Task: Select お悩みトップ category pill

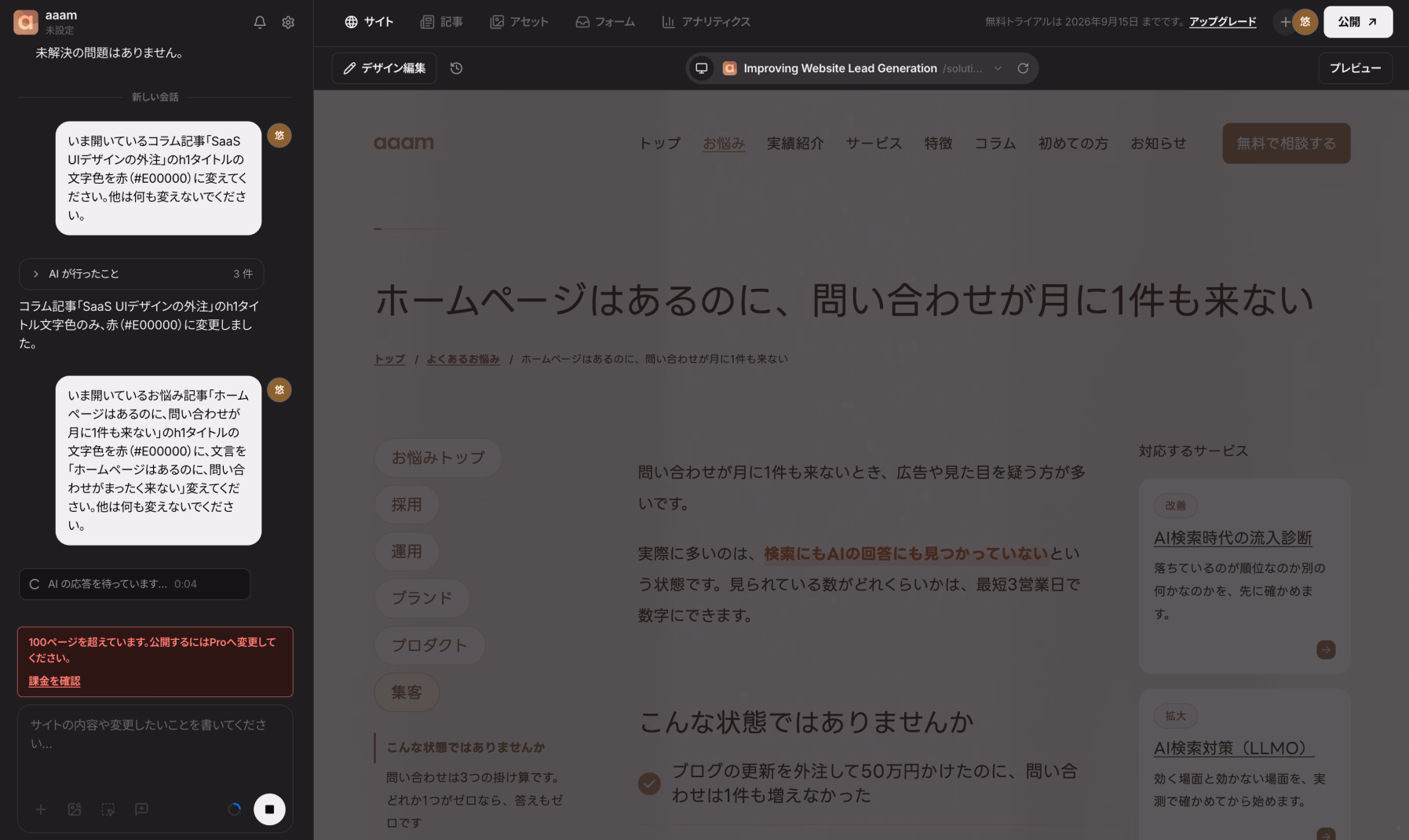Action: 438,458
